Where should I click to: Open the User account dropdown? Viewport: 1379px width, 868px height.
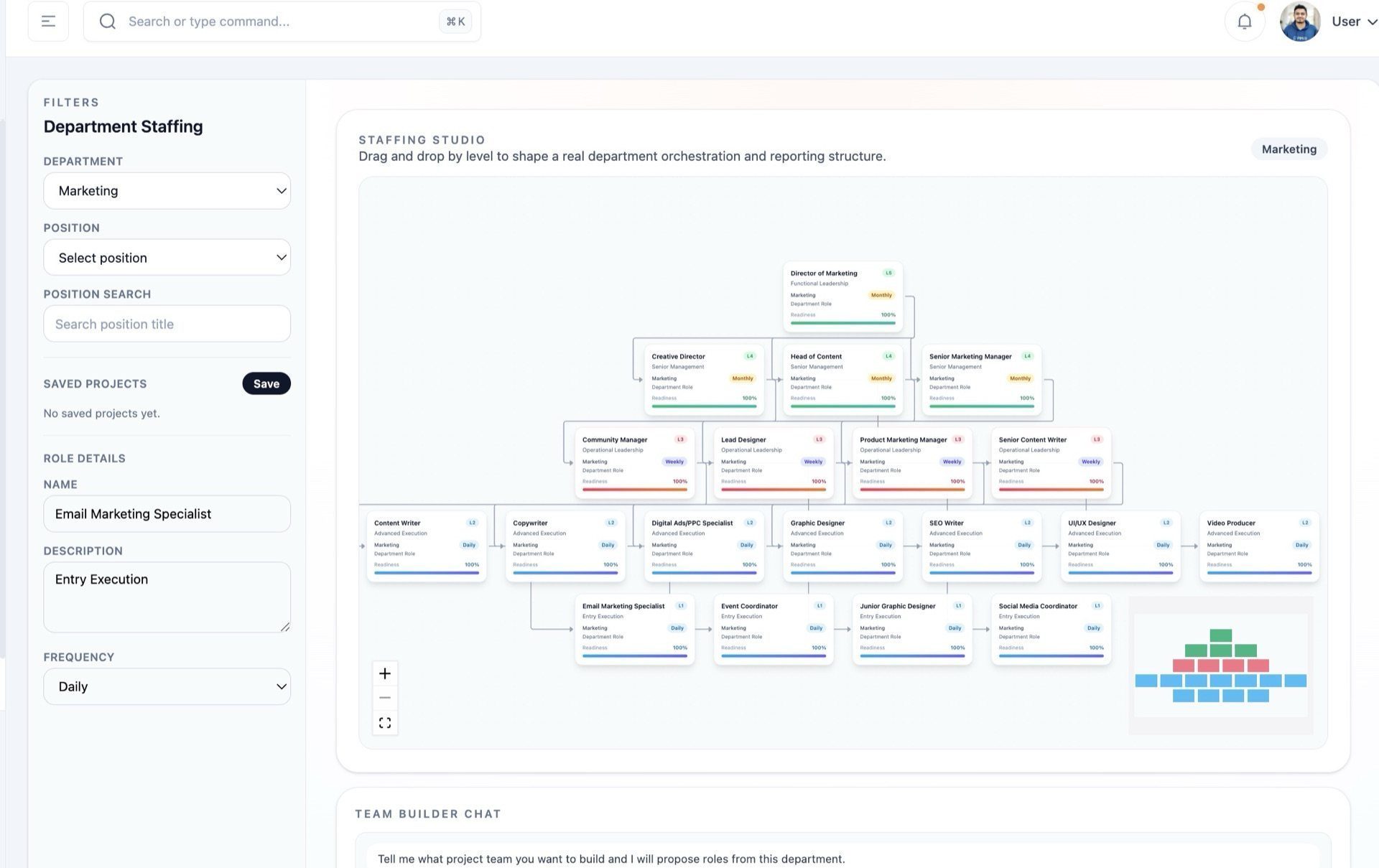pos(1354,22)
